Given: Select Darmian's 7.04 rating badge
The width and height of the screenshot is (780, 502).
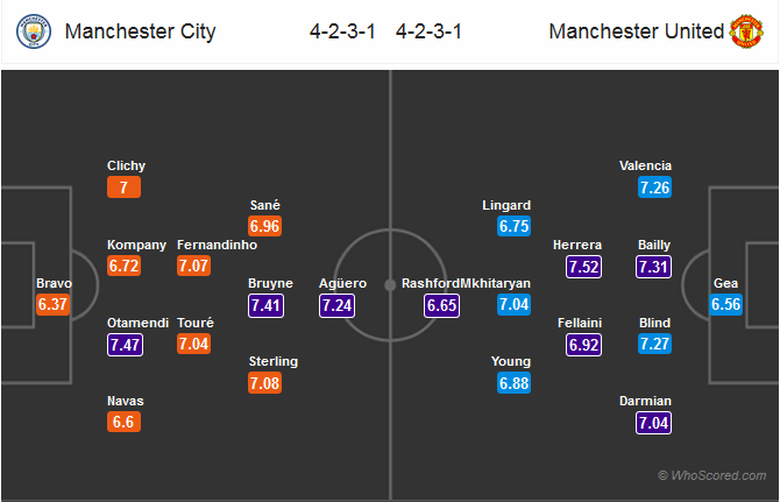Looking at the screenshot, I should (x=654, y=422).
